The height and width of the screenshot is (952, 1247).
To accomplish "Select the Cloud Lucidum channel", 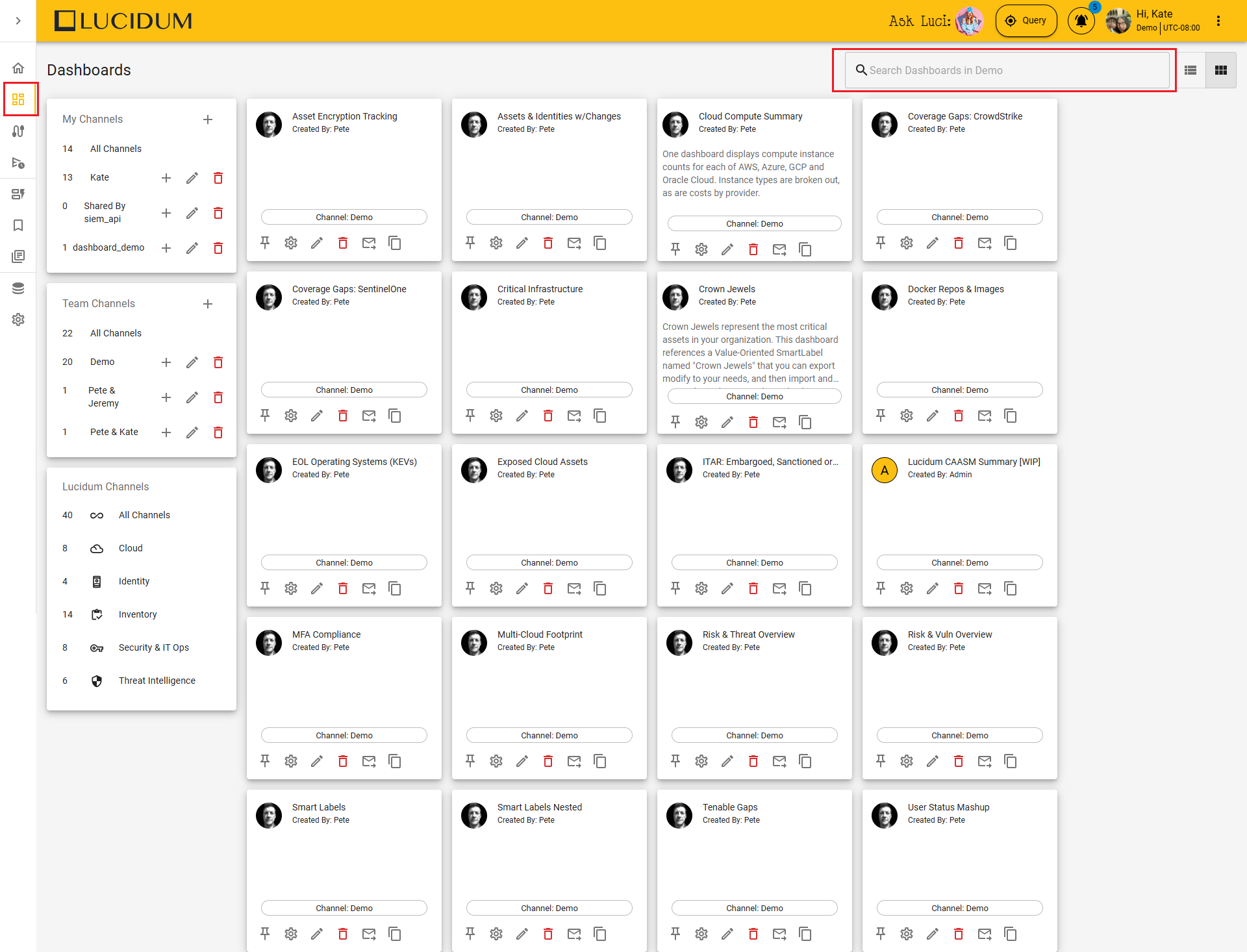I will (x=131, y=548).
